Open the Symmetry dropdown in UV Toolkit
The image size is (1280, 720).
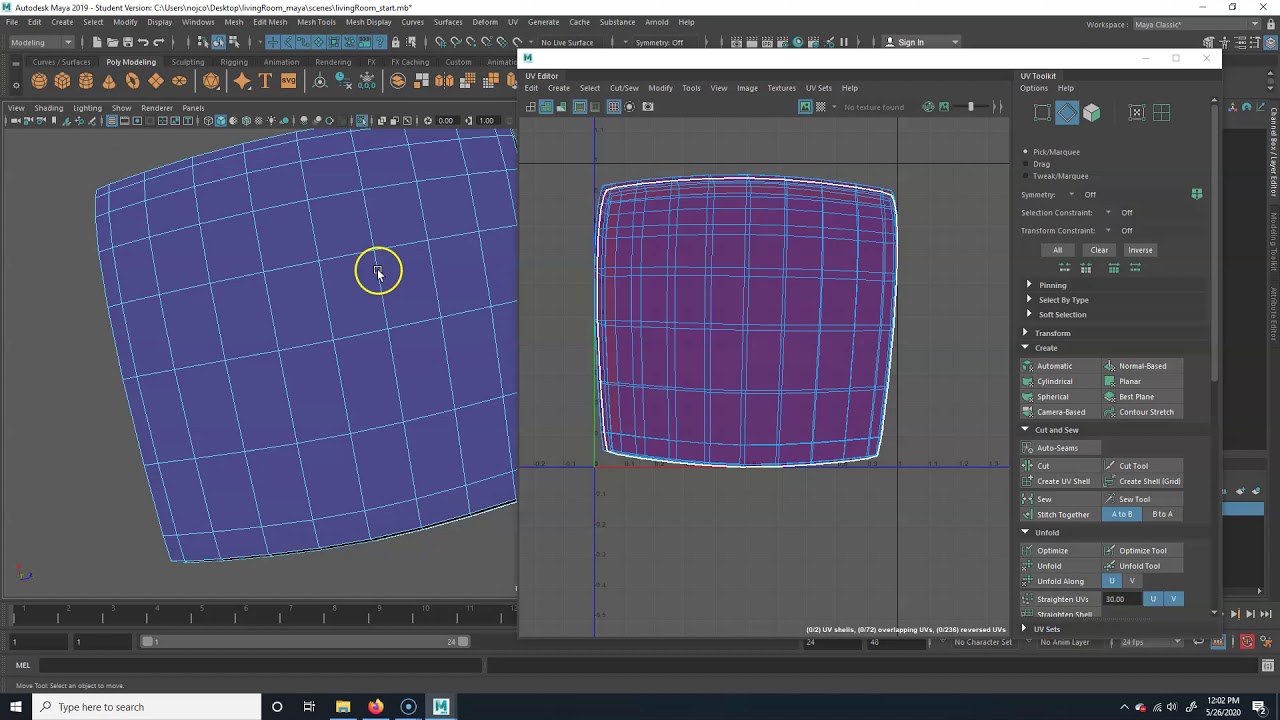1071,195
